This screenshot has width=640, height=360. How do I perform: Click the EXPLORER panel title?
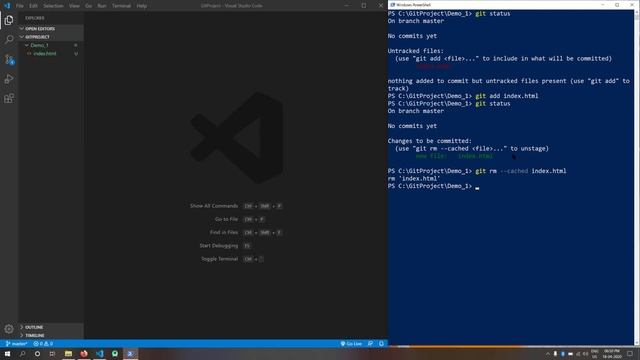point(35,18)
